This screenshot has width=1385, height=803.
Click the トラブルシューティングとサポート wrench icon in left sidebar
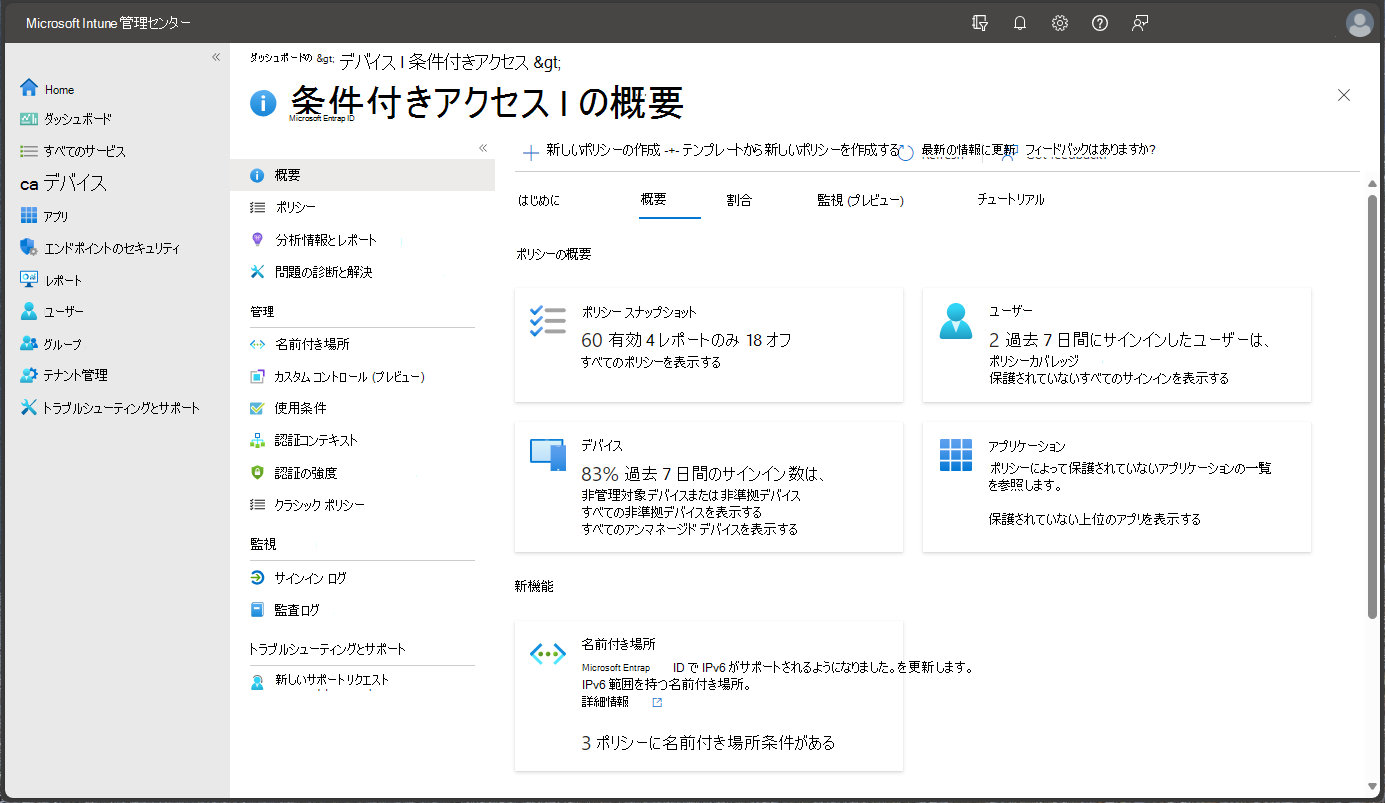29,407
